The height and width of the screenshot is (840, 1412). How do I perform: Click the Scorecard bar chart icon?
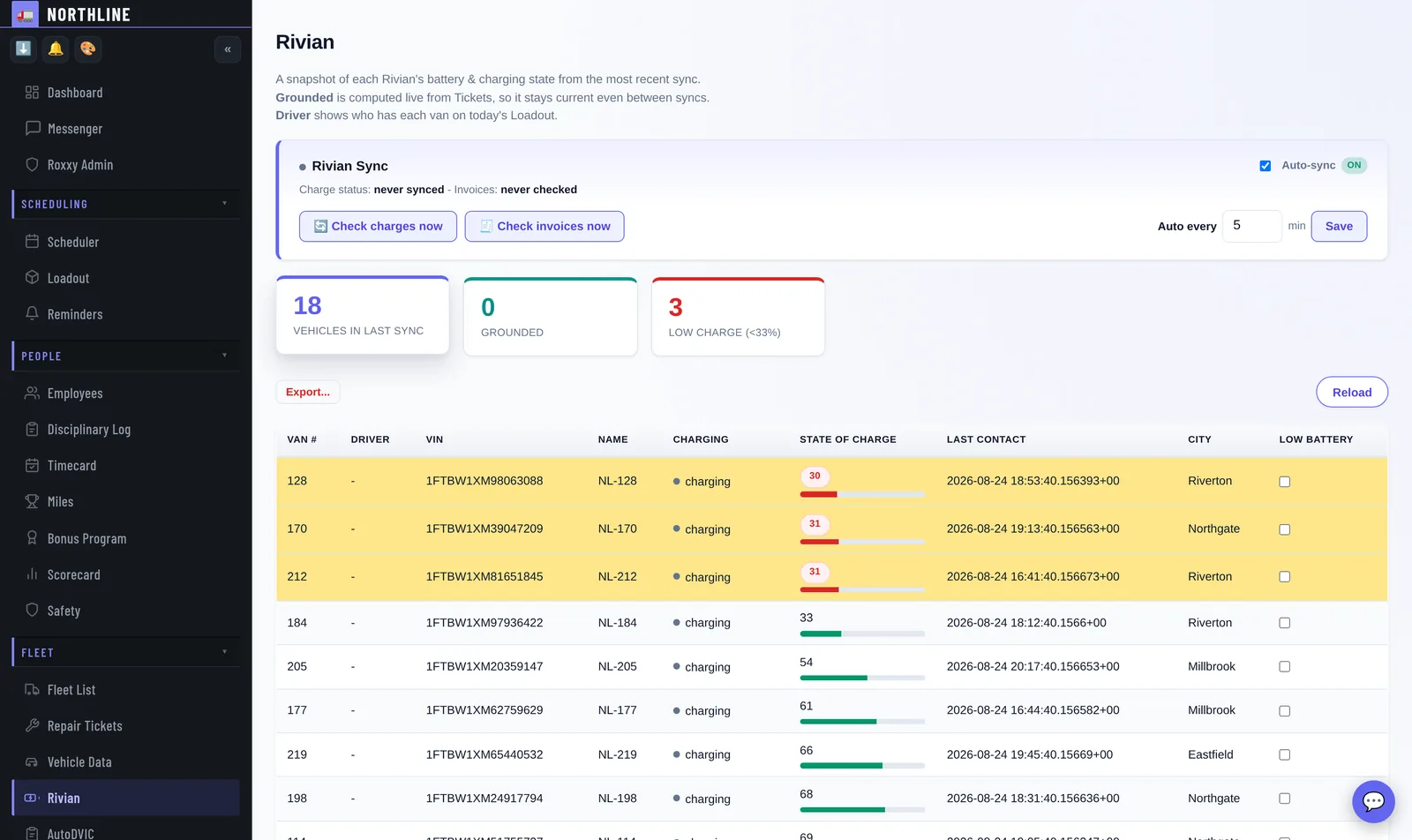point(33,574)
